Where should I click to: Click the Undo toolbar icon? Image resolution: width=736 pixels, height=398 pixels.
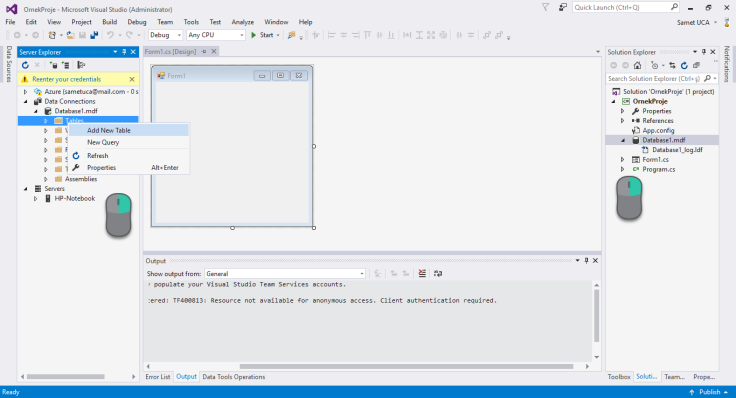point(110,35)
